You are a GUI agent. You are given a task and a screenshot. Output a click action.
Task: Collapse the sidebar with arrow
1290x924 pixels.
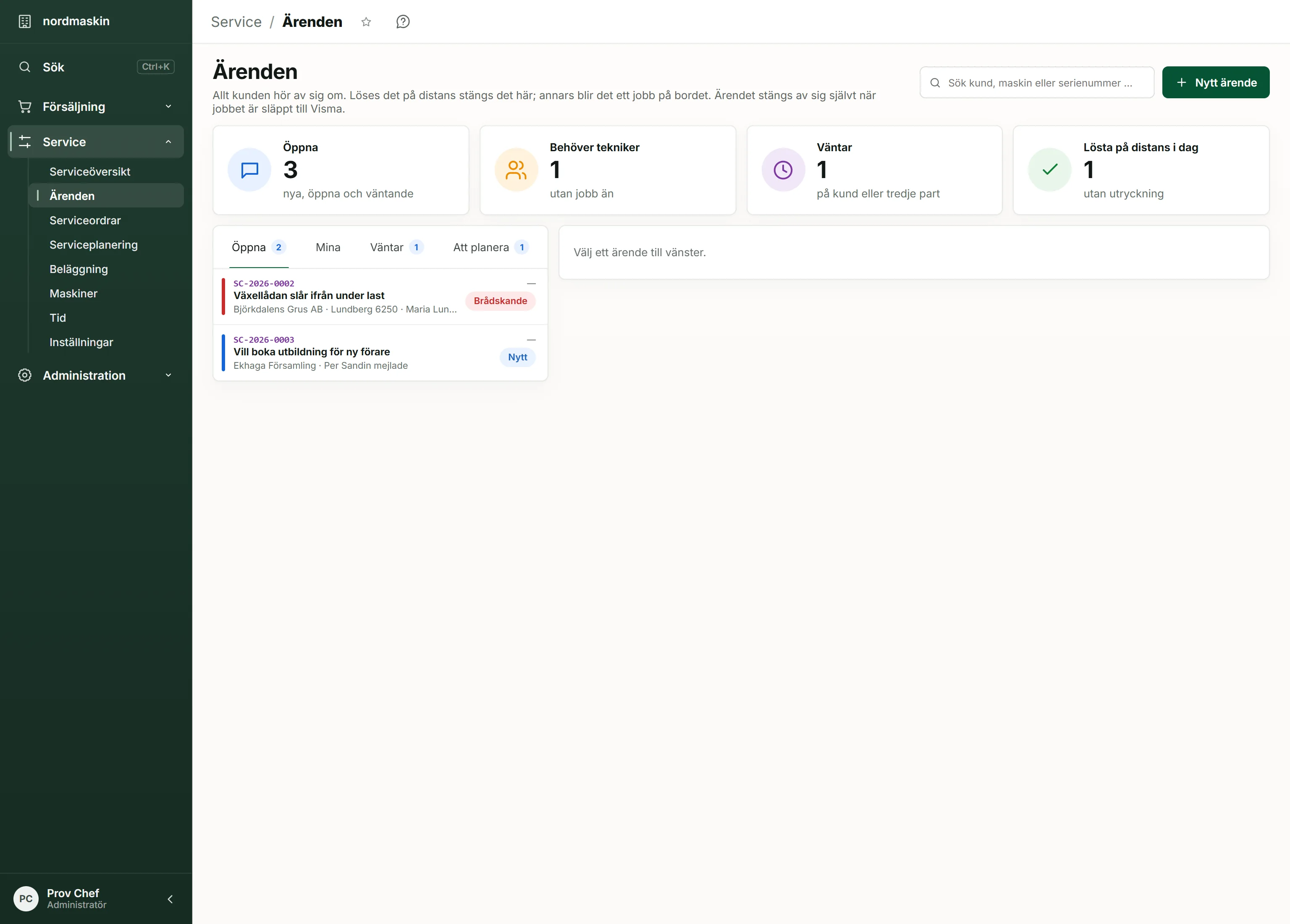point(170,899)
